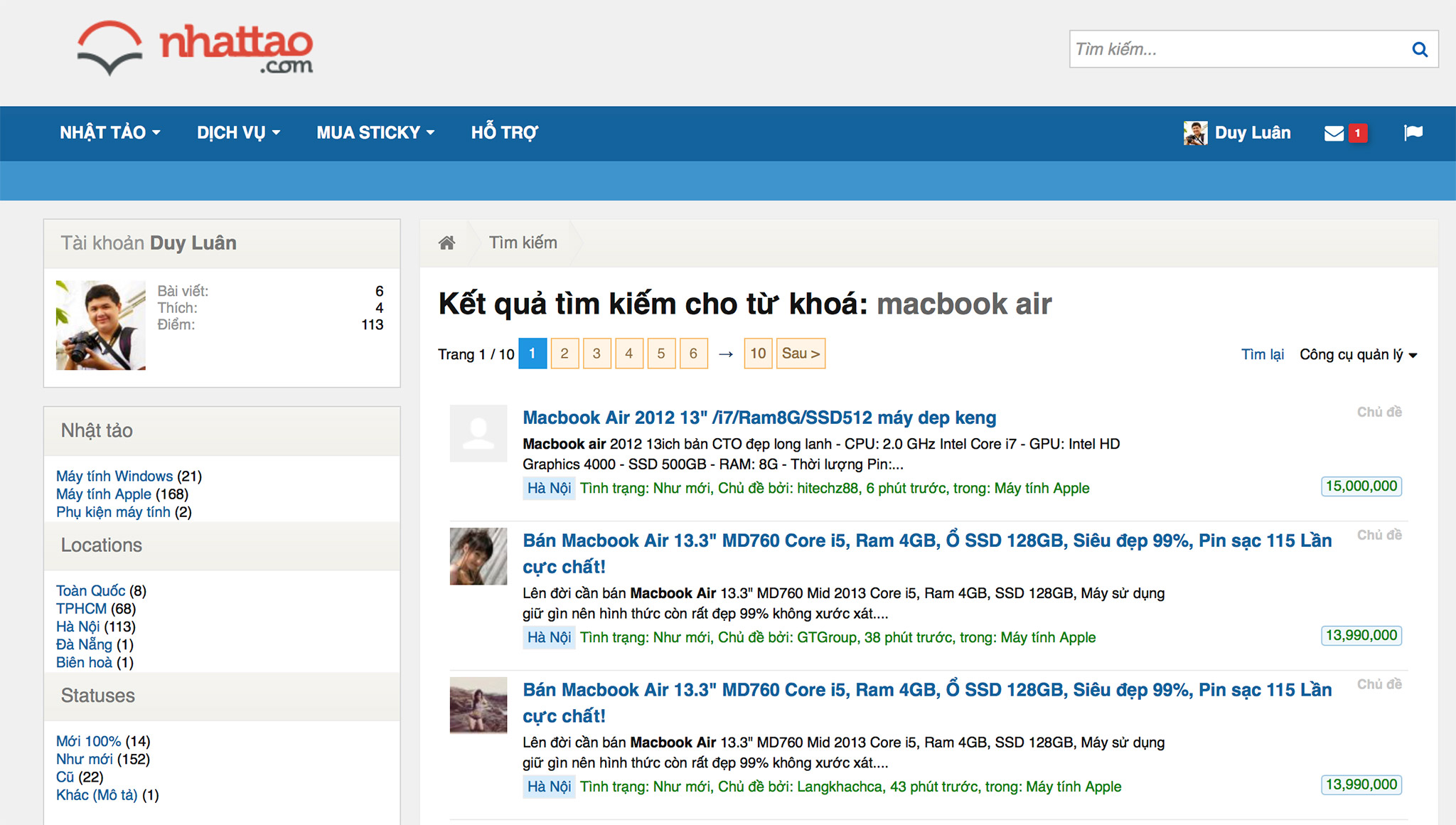
Task: Click the 13,990,000 price on Langkhachca listing
Action: 1361,785
